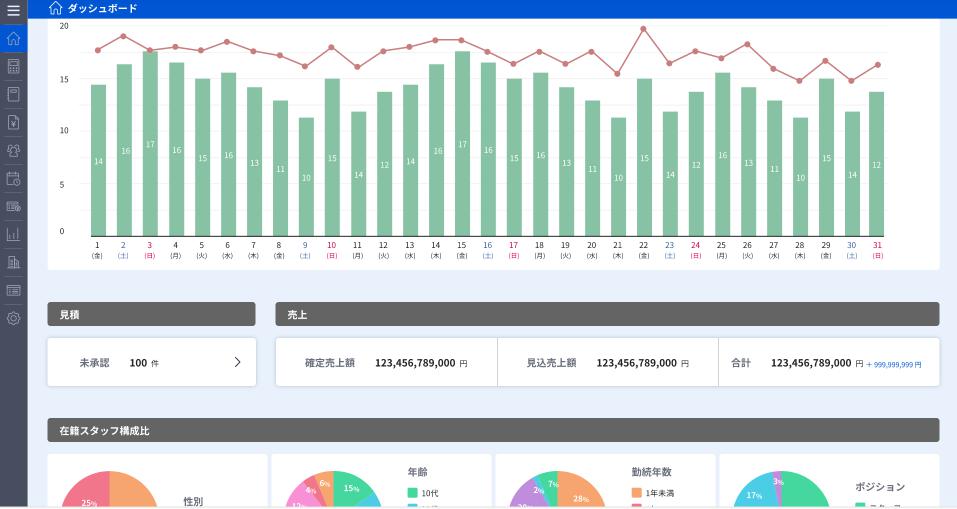The width and height of the screenshot is (957, 509).
Task: Click the y-axis value 20
Action: tap(64, 26)
